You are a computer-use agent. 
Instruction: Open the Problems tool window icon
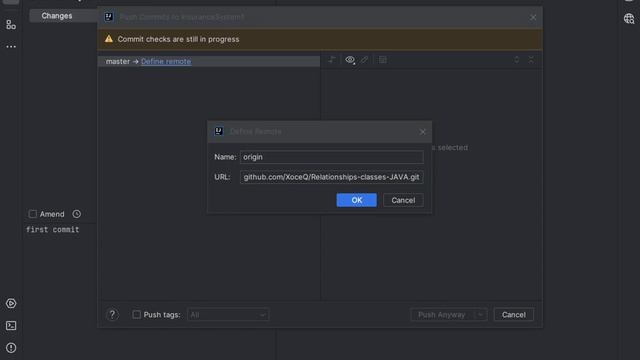pos(11,348)
